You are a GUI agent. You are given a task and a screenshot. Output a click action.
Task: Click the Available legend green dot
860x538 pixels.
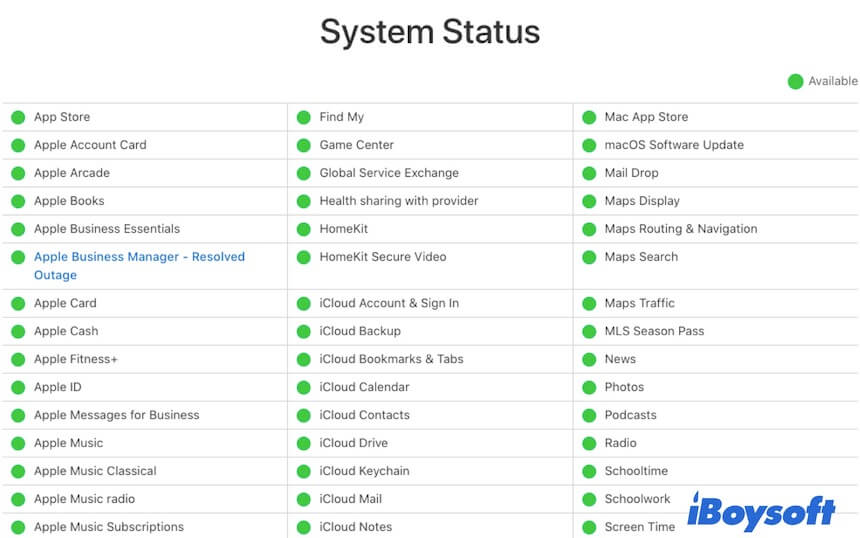(796, 82)
